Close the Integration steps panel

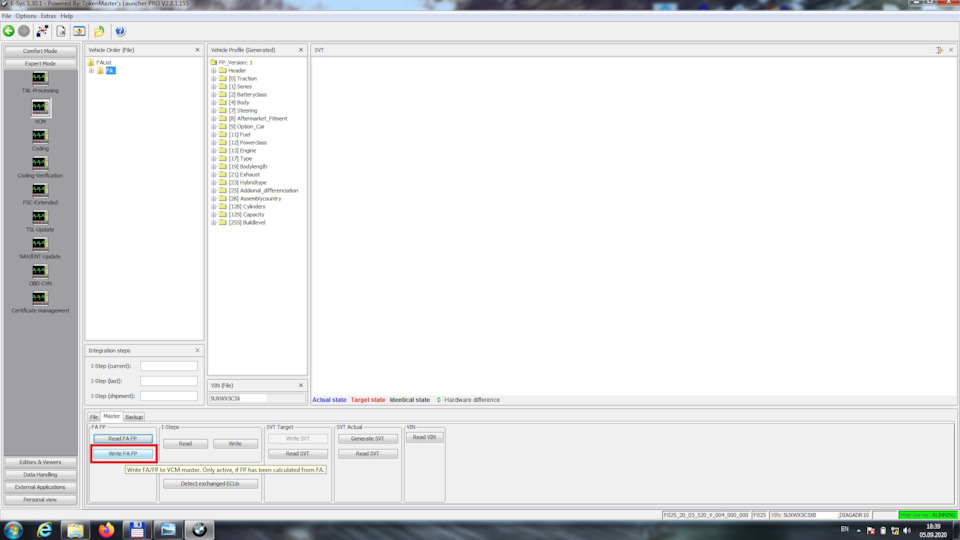point(197,351)
